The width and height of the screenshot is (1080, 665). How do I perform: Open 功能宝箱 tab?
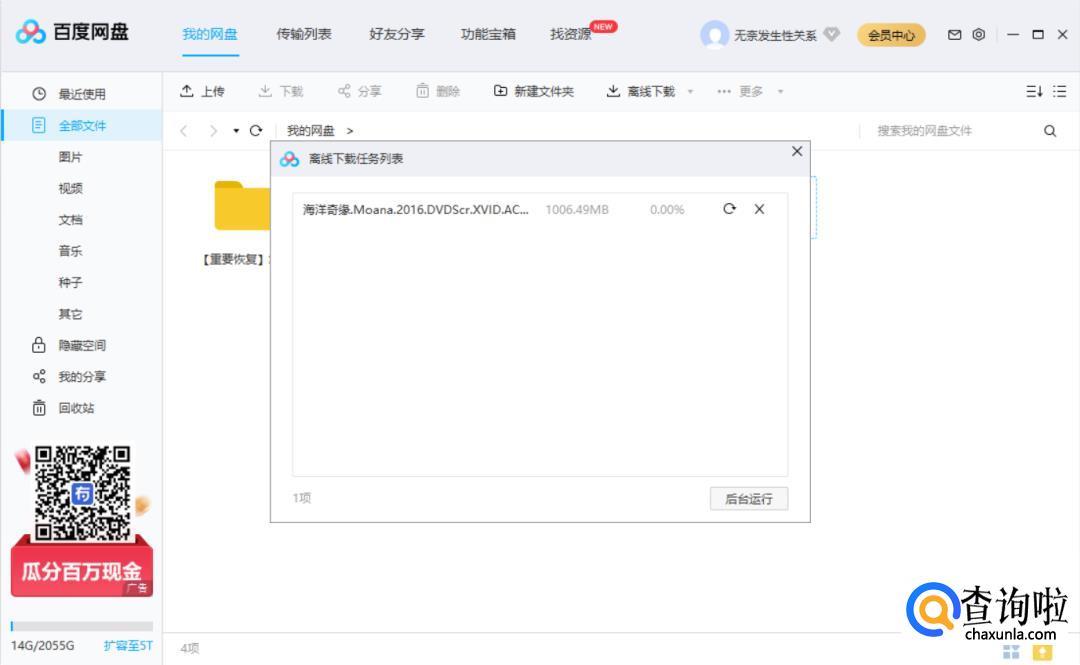(x=488, y=34)
